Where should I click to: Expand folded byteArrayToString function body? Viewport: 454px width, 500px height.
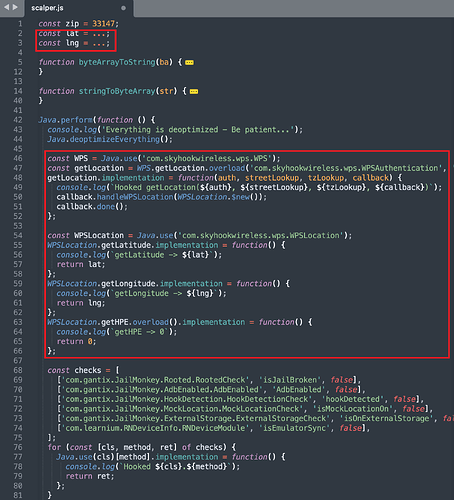(189, 62)
